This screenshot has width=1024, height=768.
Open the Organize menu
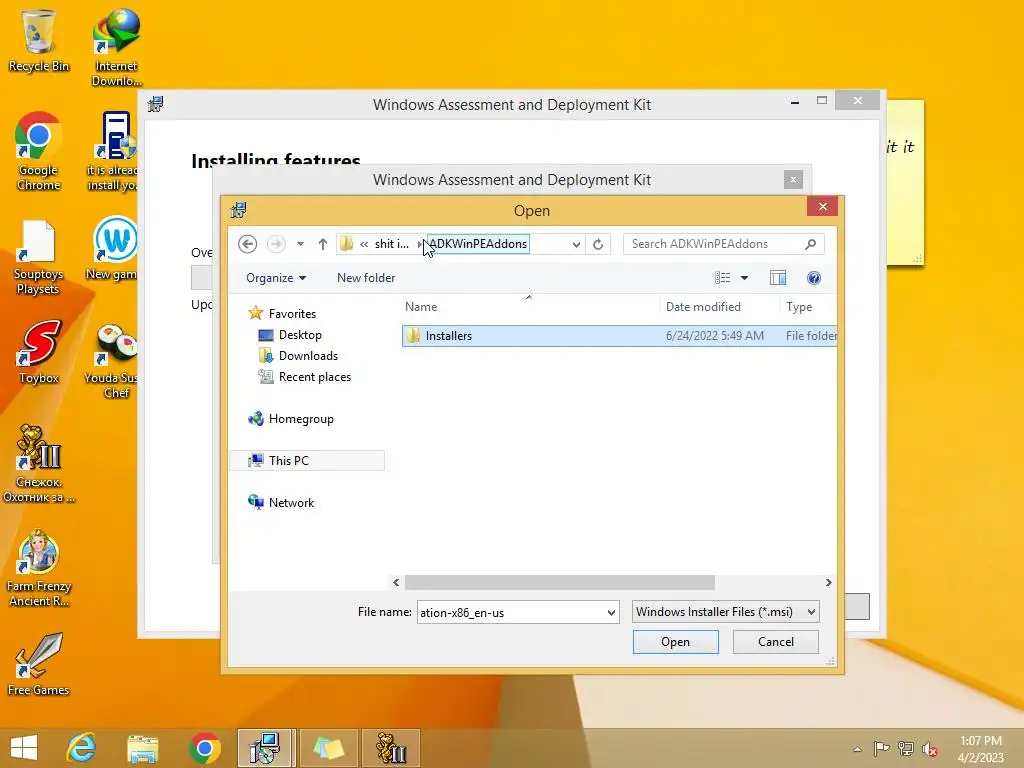pyautogui.click(x=276, y=278)
